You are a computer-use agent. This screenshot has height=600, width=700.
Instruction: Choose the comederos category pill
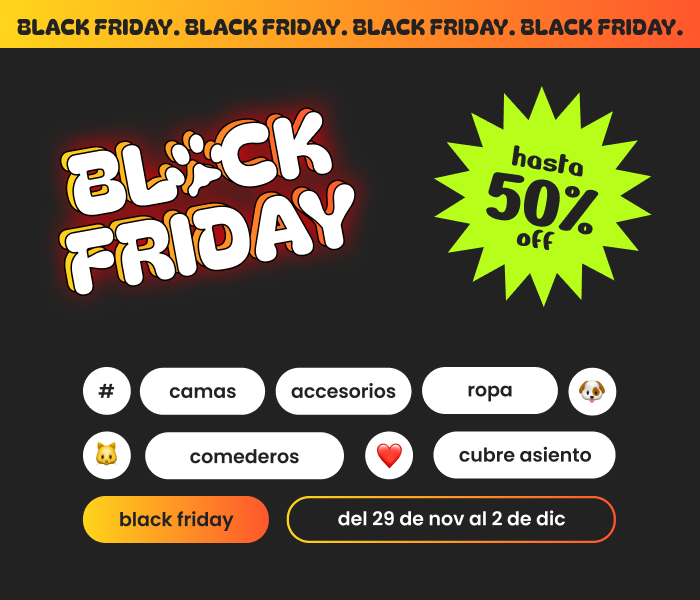pyautogui.click(x=244, y=456)
